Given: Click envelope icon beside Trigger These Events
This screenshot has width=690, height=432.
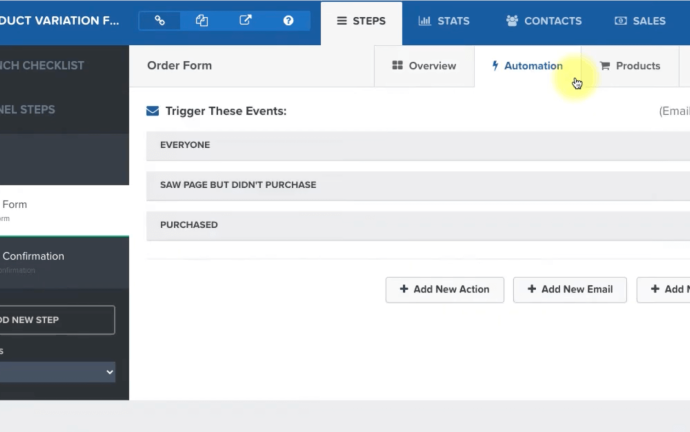Looking at the screenshot, I should tap(152, 111).
